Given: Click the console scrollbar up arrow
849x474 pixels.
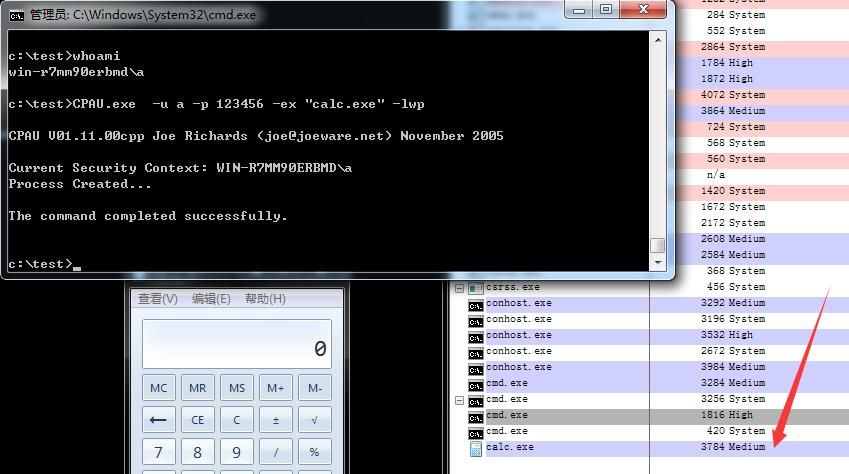Looking at the screenshot, I should pos(657,40).
